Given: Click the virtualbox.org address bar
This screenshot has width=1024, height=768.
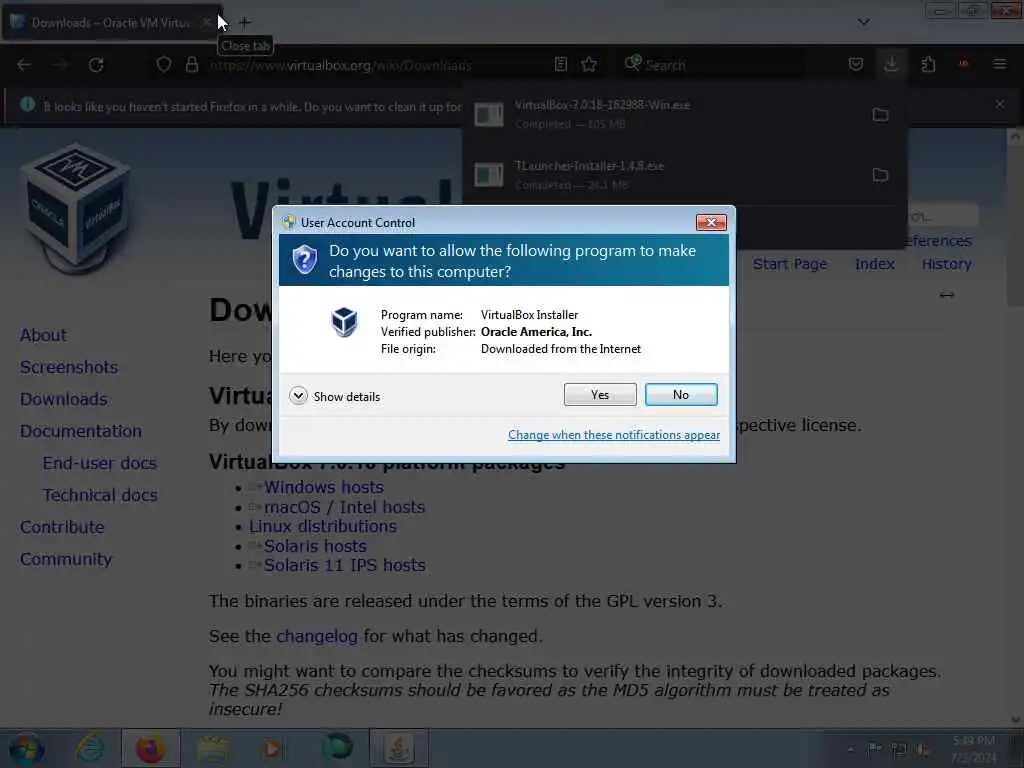Looking at the screenshot, I should pyautogui.click(x=340, y=65).
